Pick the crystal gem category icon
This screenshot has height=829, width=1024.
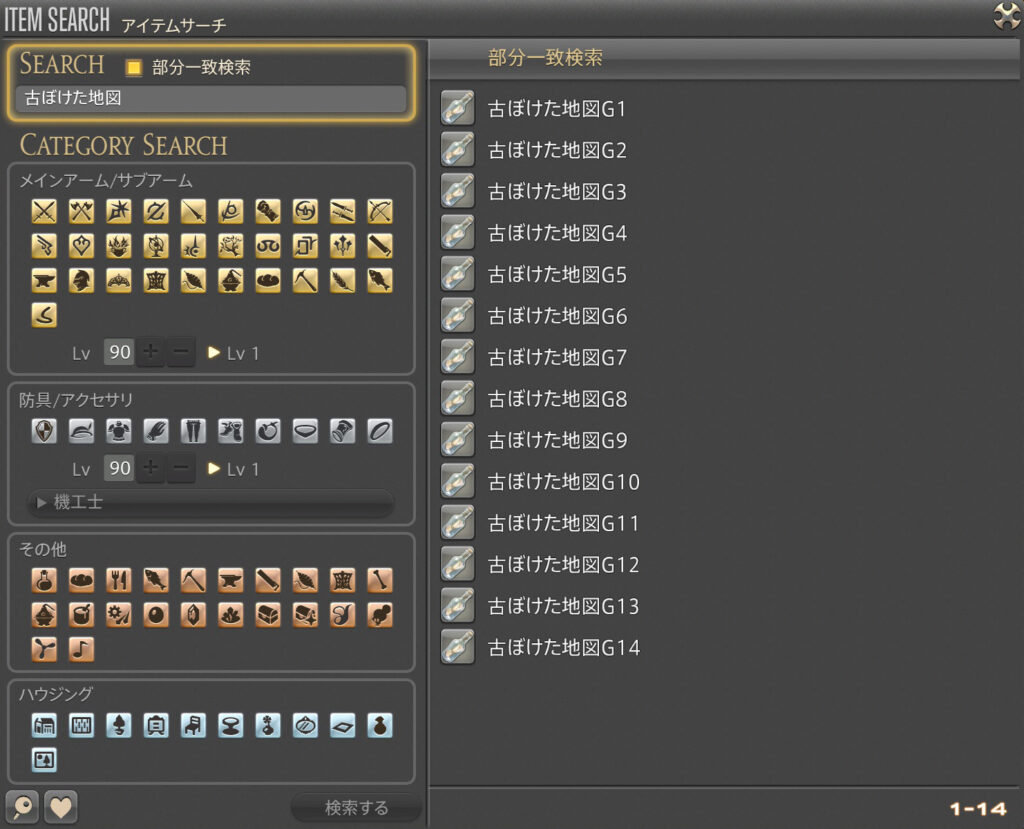[193, 615]
